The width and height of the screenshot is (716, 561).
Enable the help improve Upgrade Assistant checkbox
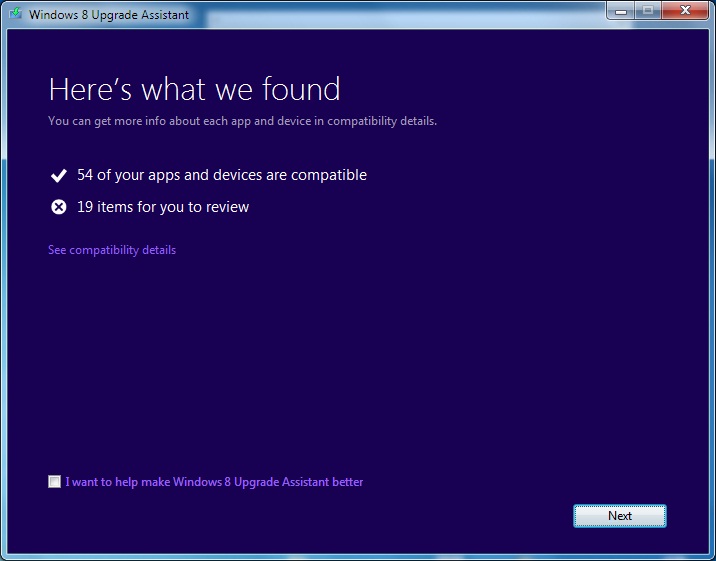coord(54,482)
